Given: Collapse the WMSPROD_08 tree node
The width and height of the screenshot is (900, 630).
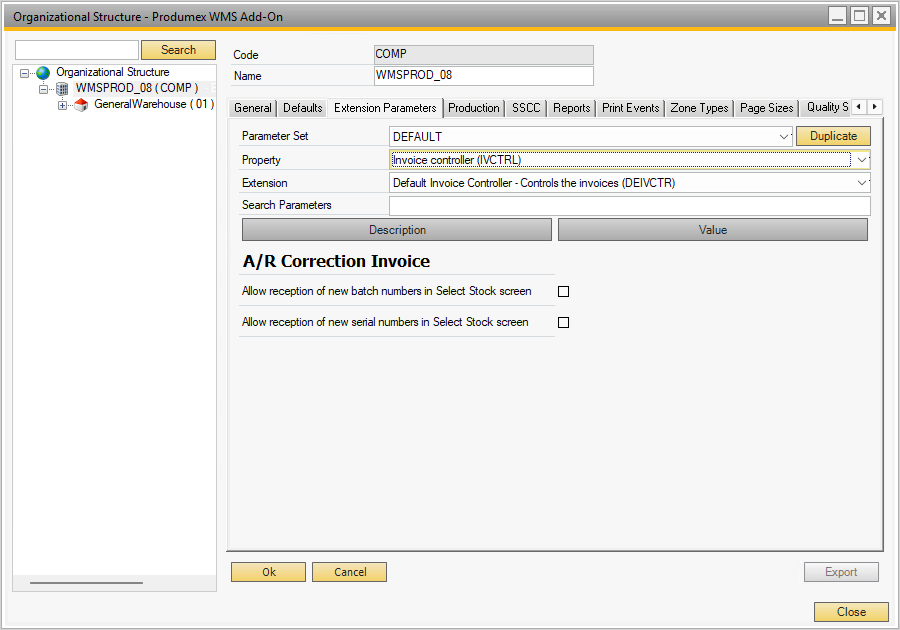Looking at the screenshot, I should click(x=44, y=89).
